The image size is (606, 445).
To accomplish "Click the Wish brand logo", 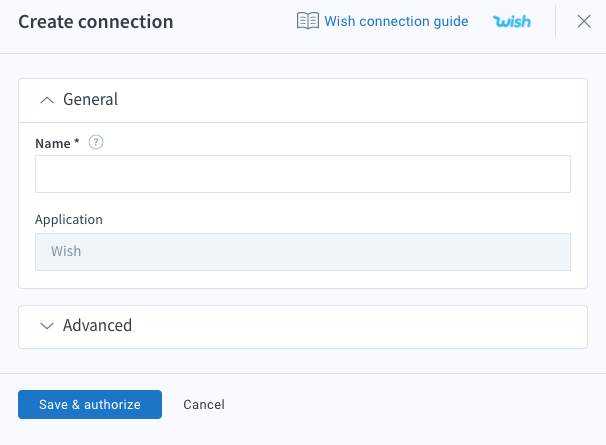I will [512, 21].
